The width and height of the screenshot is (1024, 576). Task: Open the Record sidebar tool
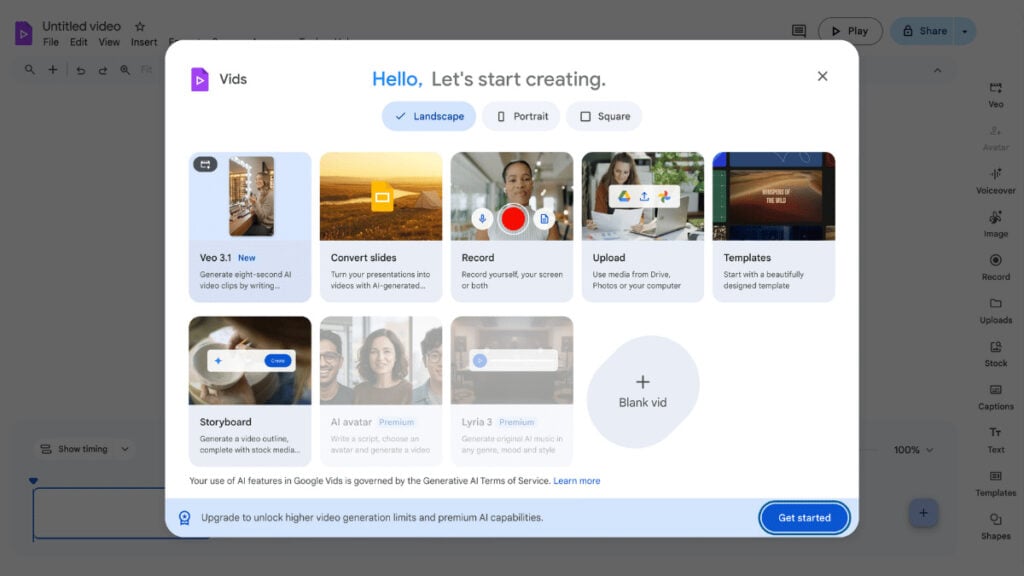(995, 267)
